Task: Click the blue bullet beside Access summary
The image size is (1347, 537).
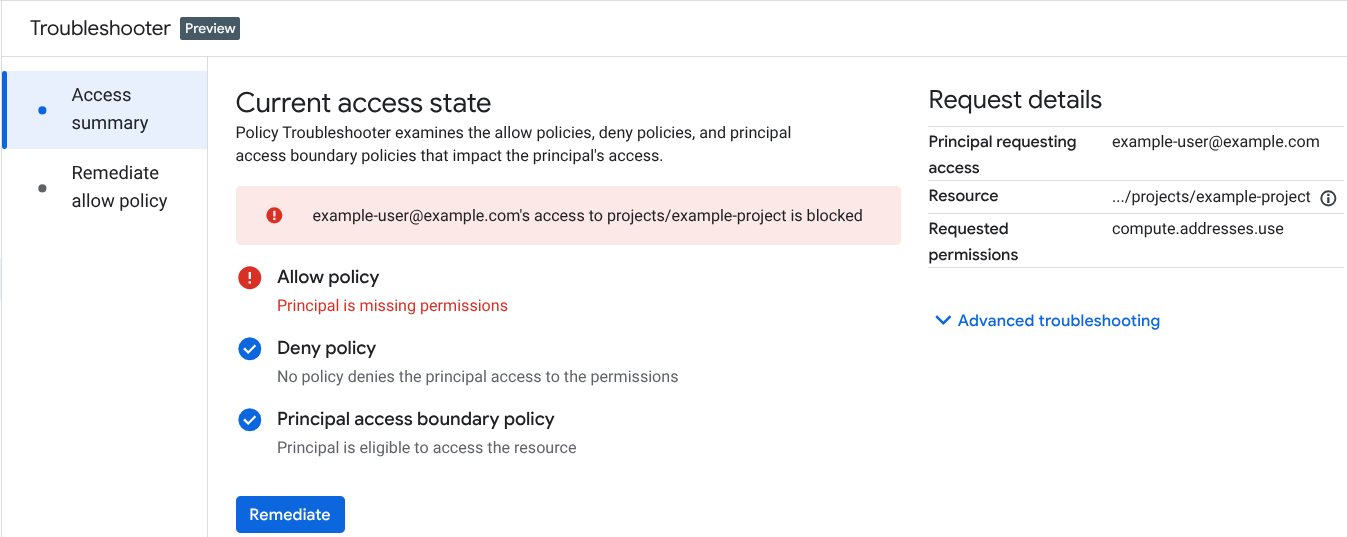Action: [x=42, y=110]
